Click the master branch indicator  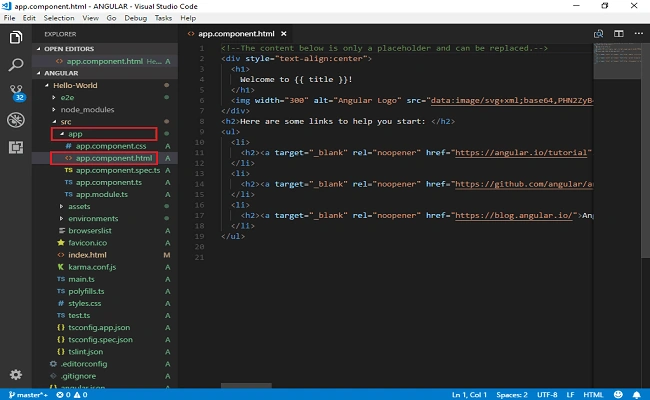tap(28, 395)
